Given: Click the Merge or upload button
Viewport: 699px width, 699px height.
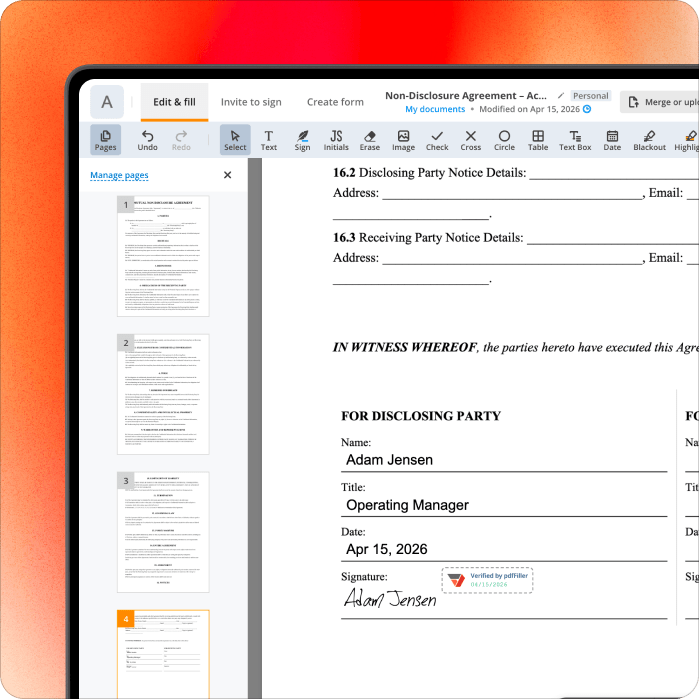Looking at the screenshot, I should pyautogui.click(x=660, y=102).
